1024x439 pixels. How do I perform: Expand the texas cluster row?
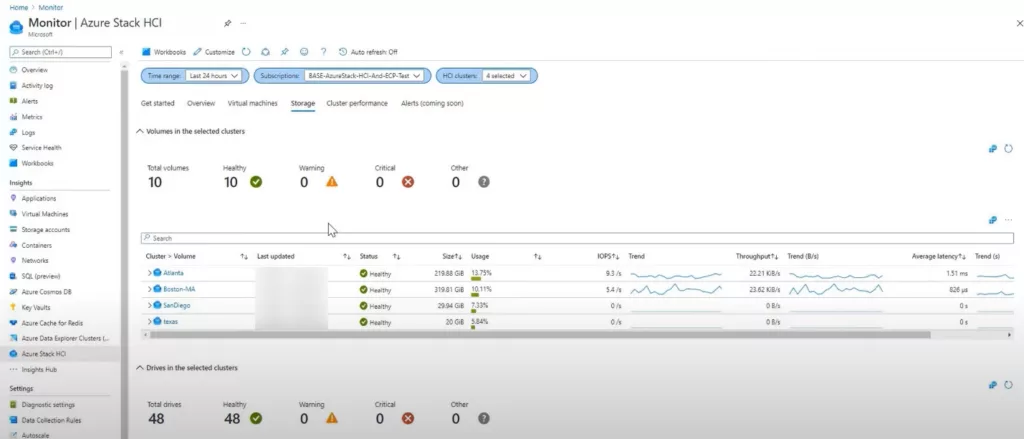click(150, 321)
